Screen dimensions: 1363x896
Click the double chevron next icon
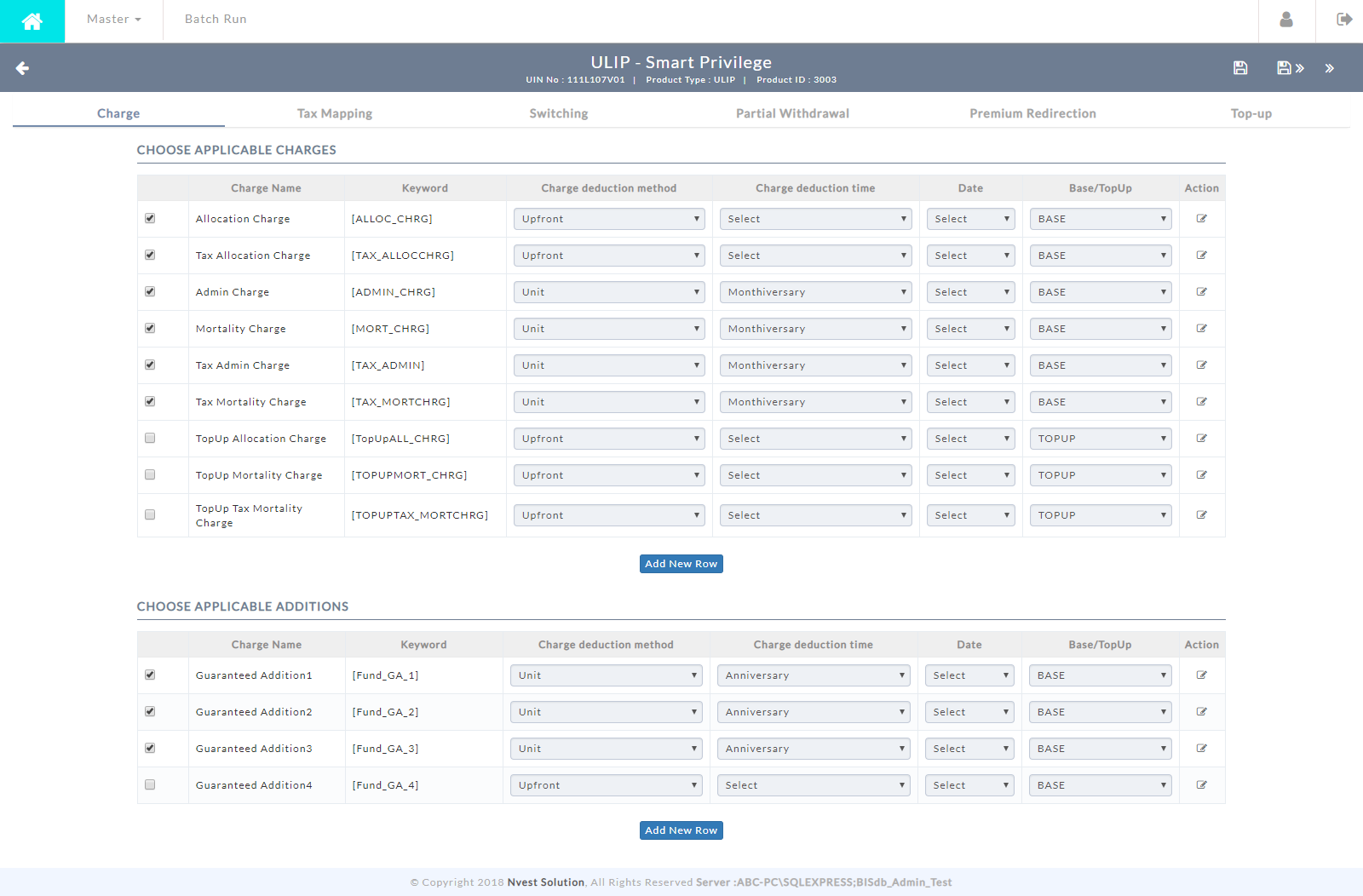coord(1329,68)
